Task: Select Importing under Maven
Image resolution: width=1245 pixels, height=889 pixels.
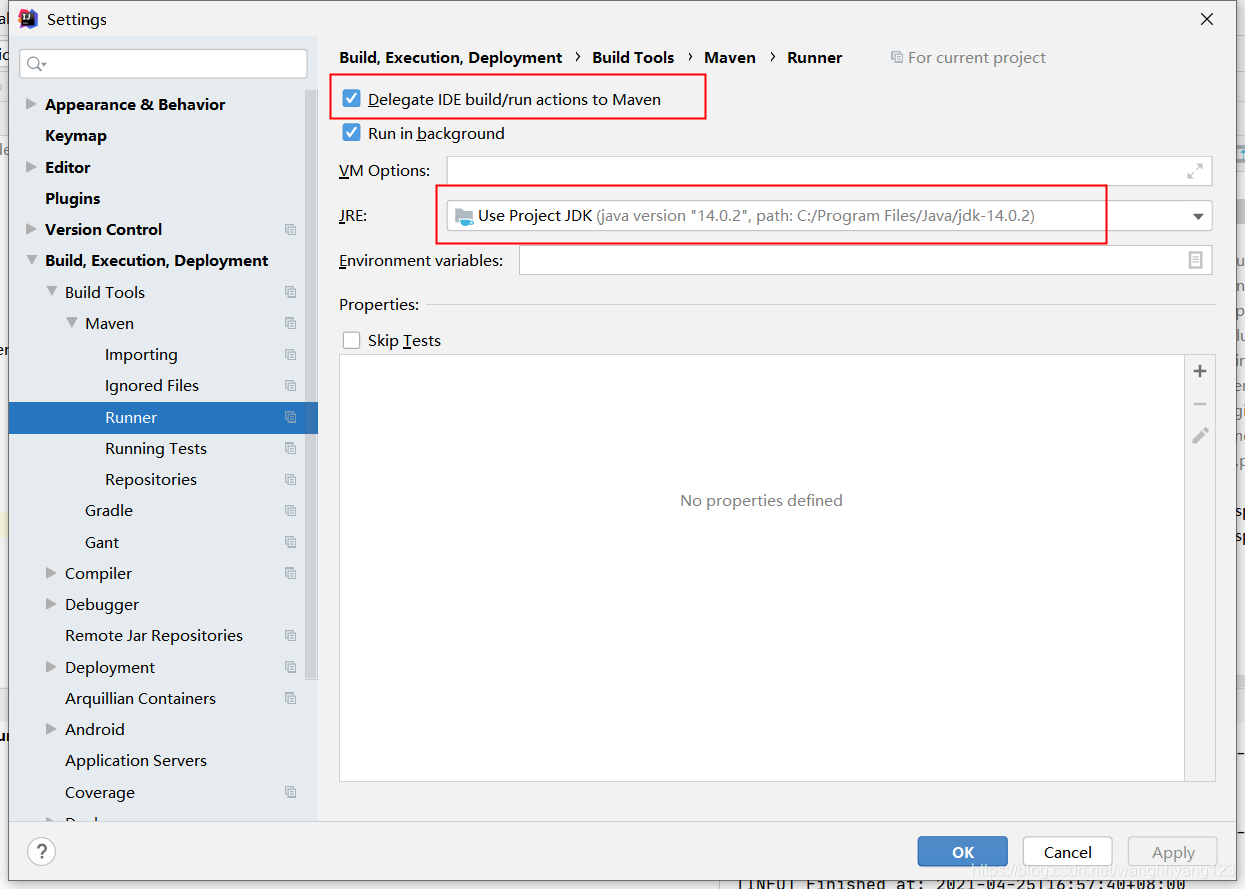Action: coord(141,354)
